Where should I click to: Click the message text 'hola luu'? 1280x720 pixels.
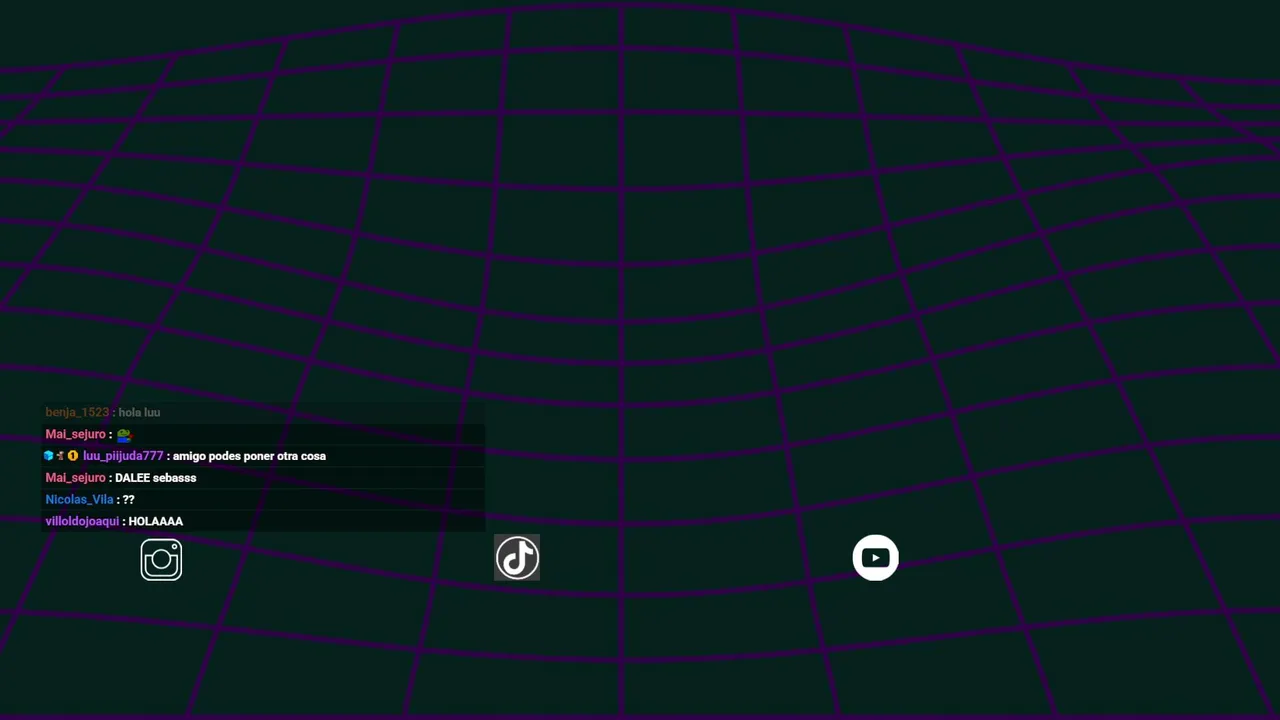point(139,412)
